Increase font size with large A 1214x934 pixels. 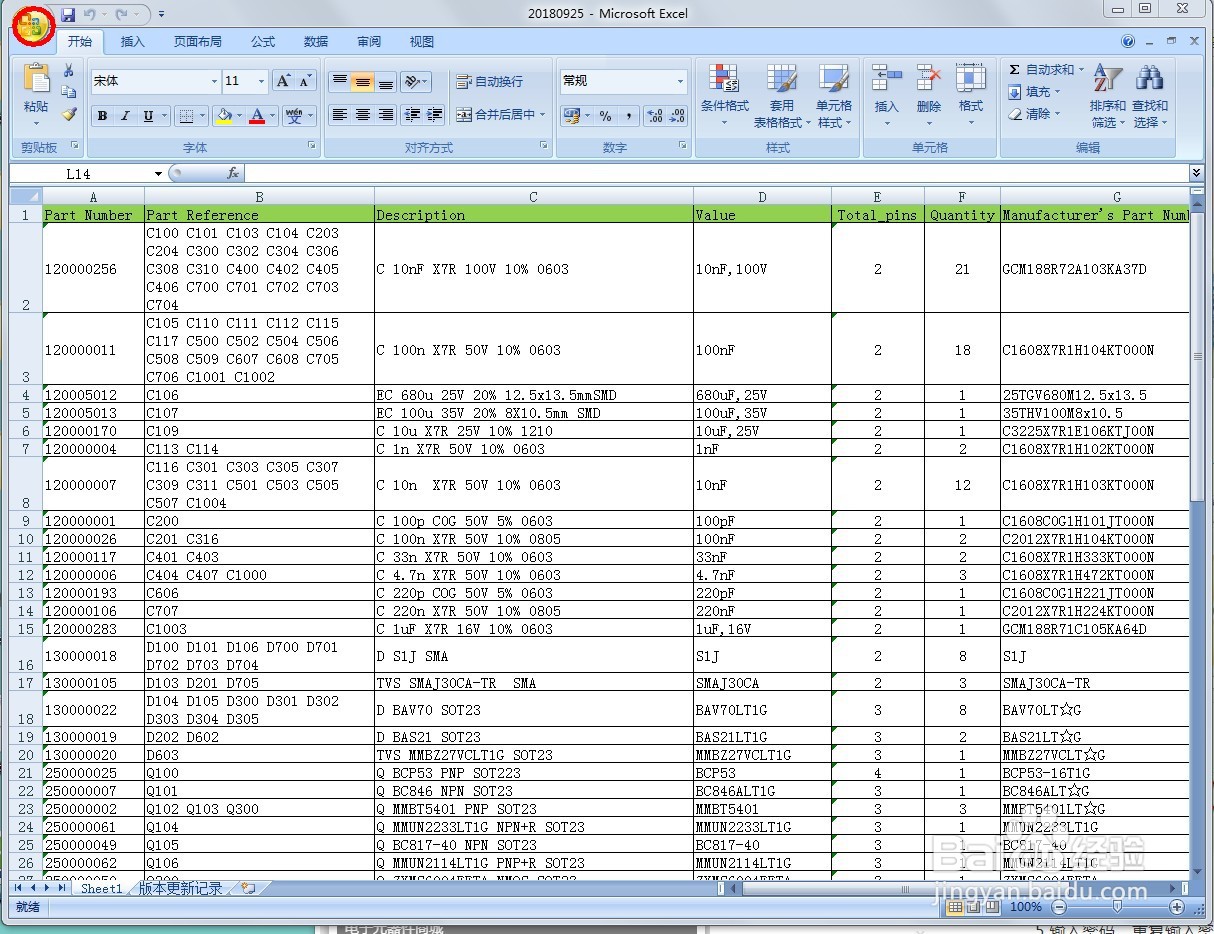(283, 81)
